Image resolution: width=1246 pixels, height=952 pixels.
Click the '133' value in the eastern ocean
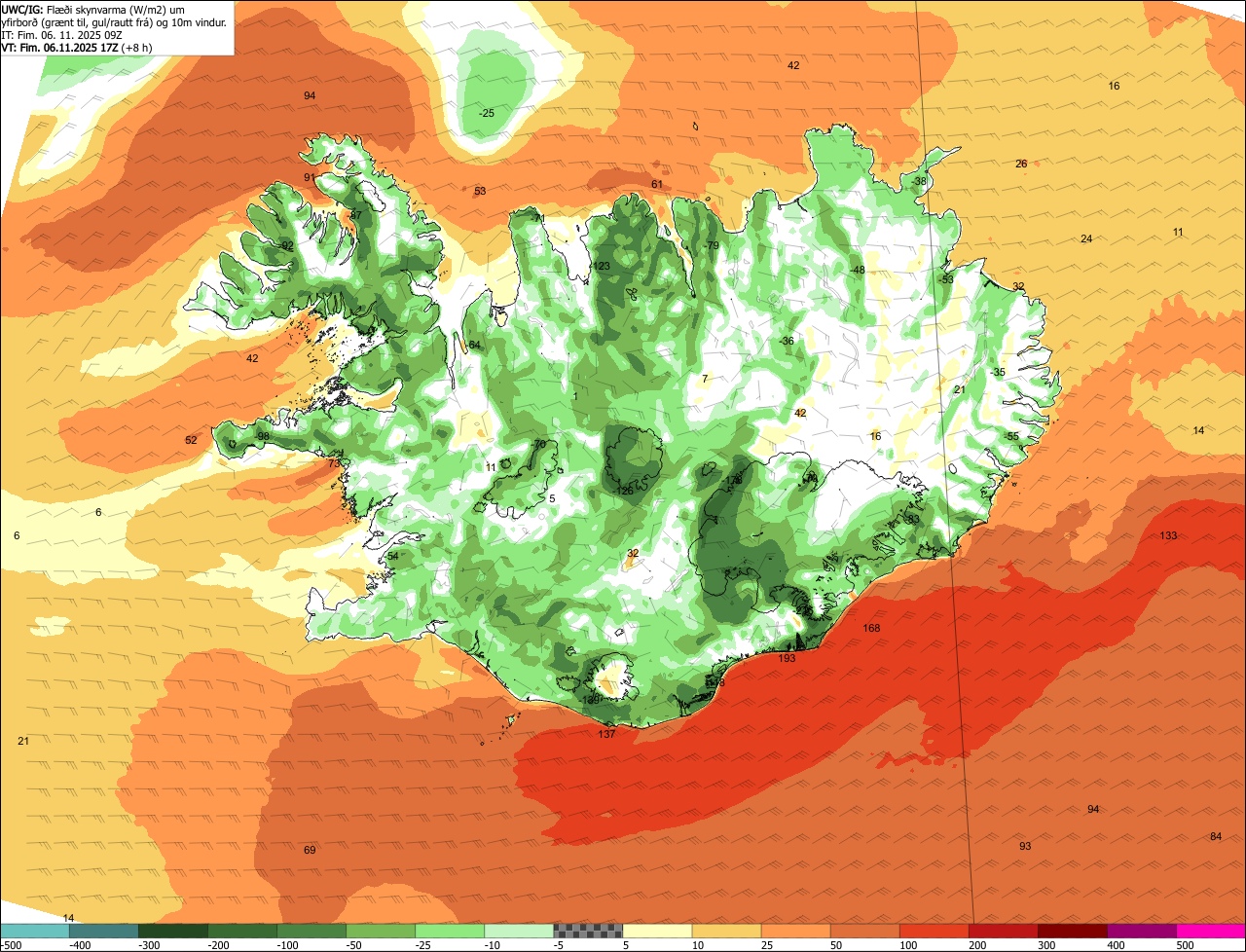tap(1168, 536)
